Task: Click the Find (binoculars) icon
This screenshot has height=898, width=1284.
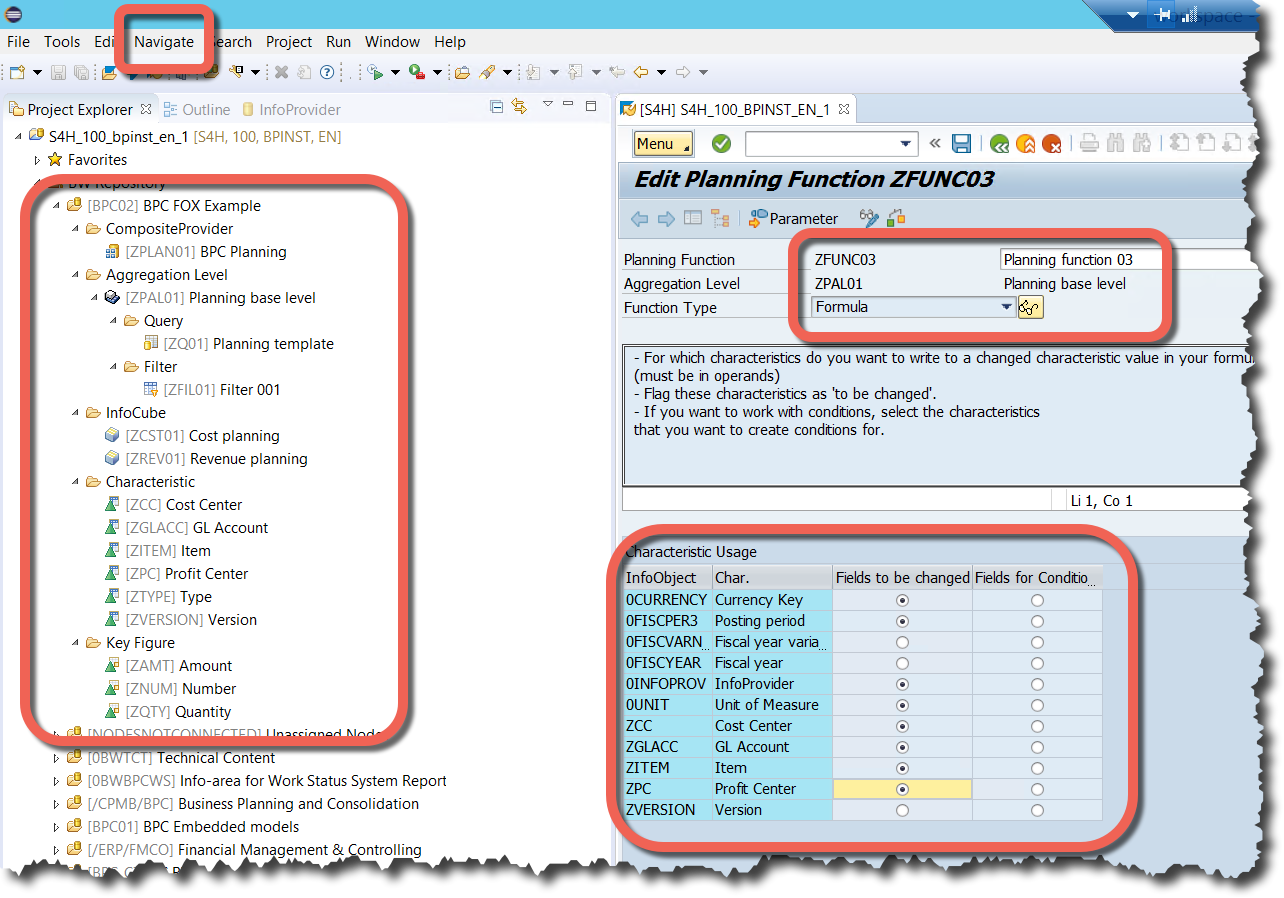Action: point(1117,143)
